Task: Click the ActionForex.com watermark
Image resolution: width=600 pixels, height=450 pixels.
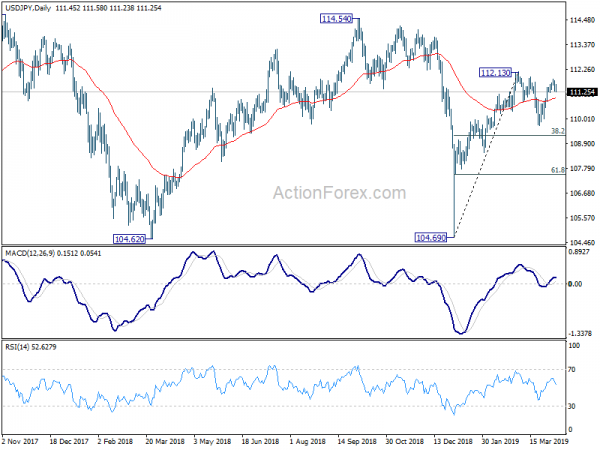Action: tap(339, 192)
